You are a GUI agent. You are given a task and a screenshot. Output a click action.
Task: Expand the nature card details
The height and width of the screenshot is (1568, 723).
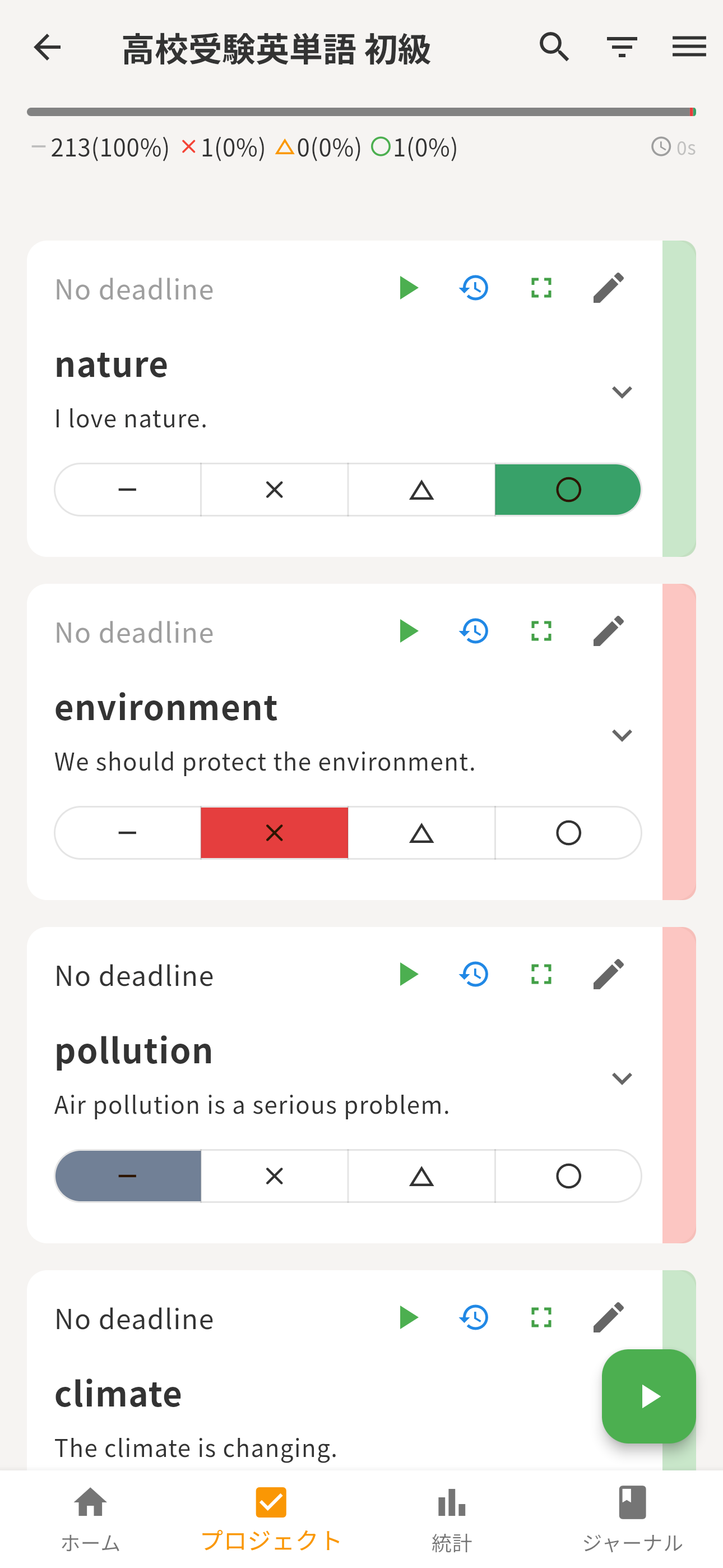pyautogui.click(x=622, y=392)
